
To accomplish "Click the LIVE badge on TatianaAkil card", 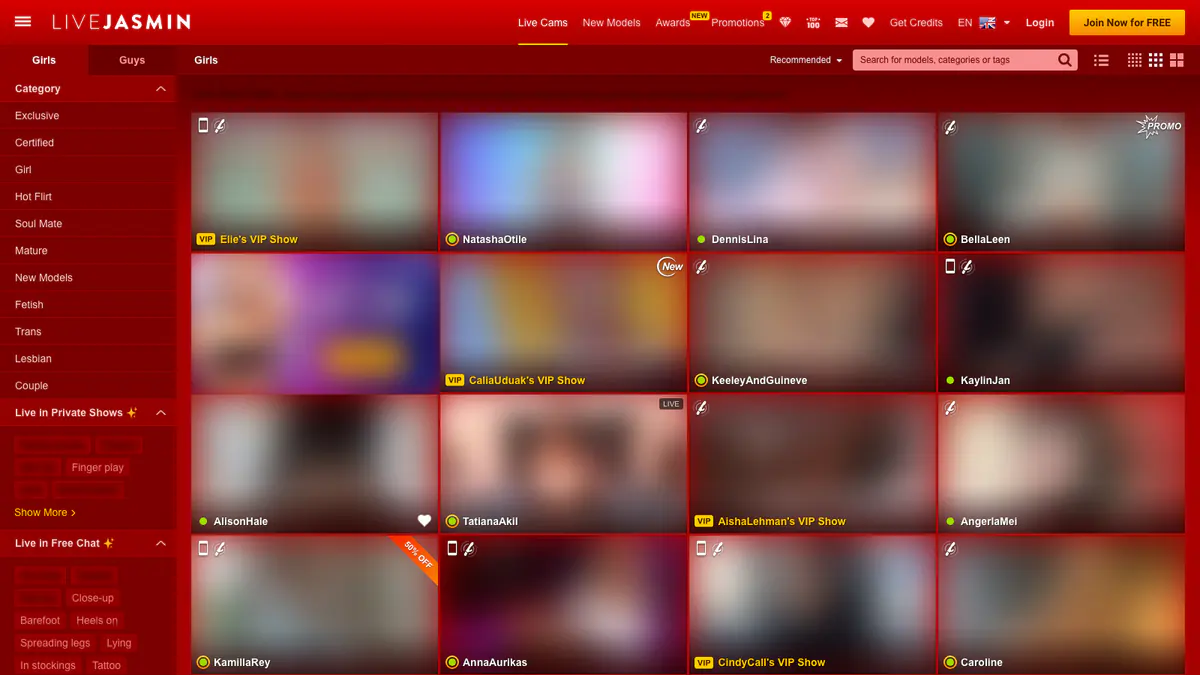I will pos(671,404).
